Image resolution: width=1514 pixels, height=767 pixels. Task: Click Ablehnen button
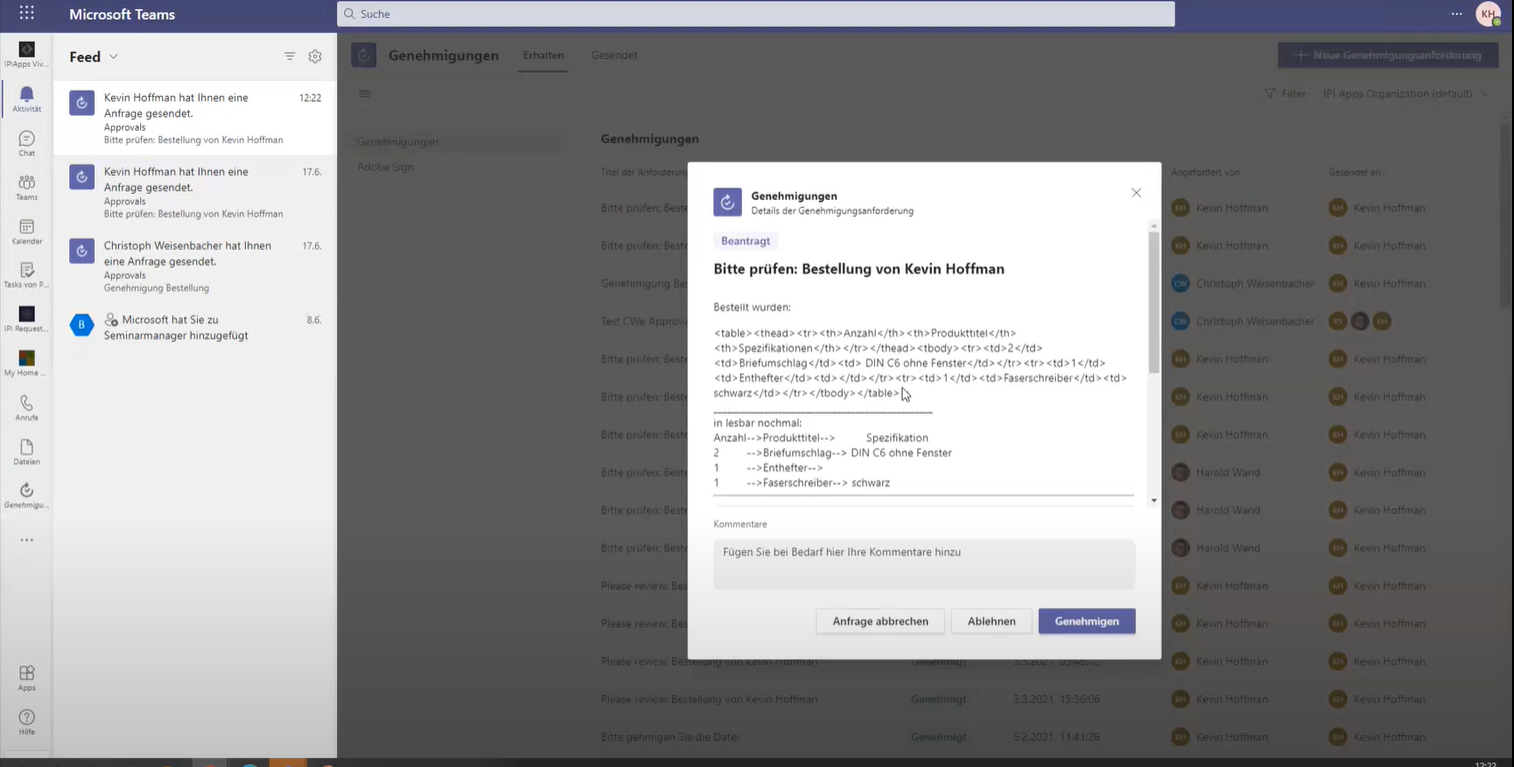pyautogui.click(x=991, y=621)
